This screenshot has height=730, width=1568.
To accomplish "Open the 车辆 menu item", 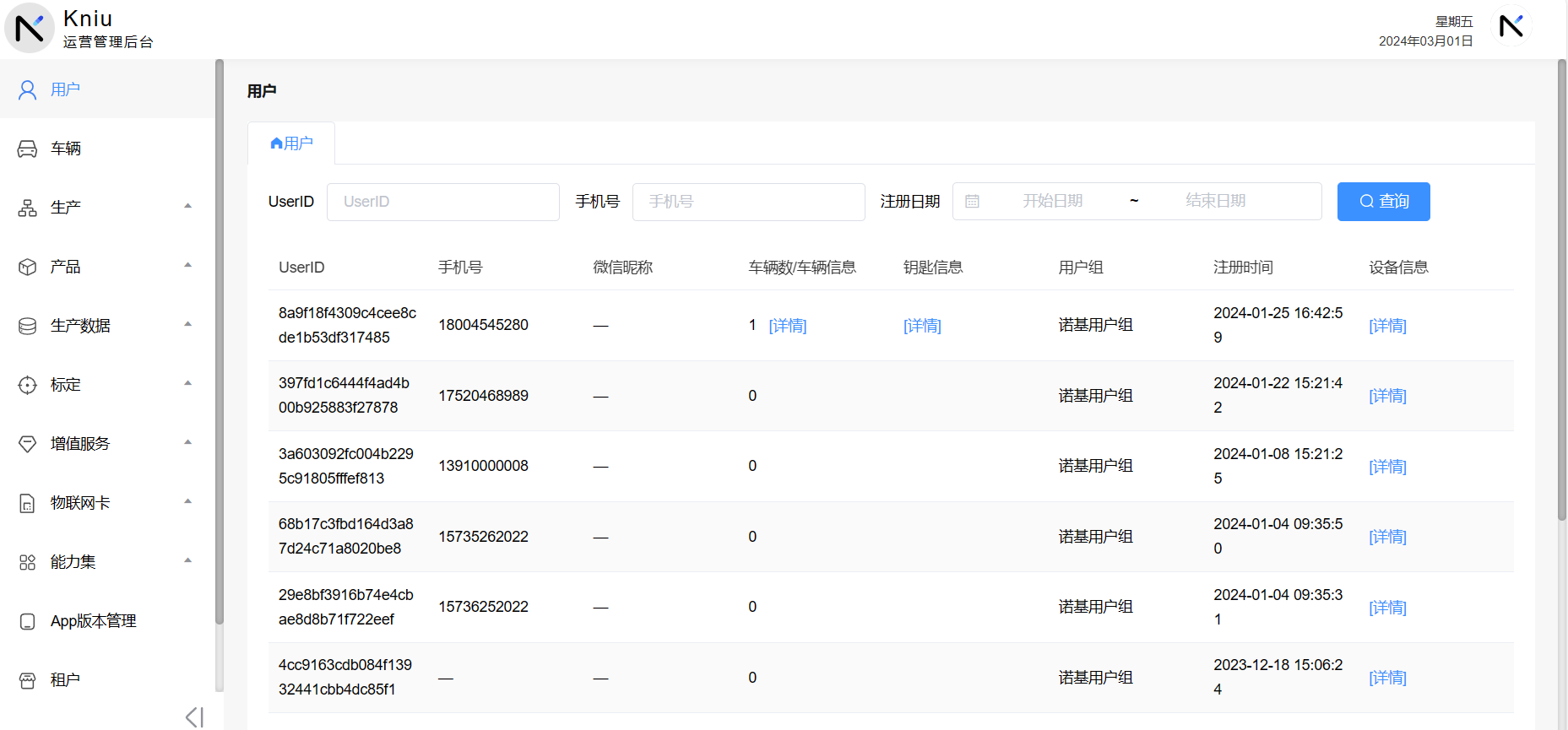I will click(107, 149).
